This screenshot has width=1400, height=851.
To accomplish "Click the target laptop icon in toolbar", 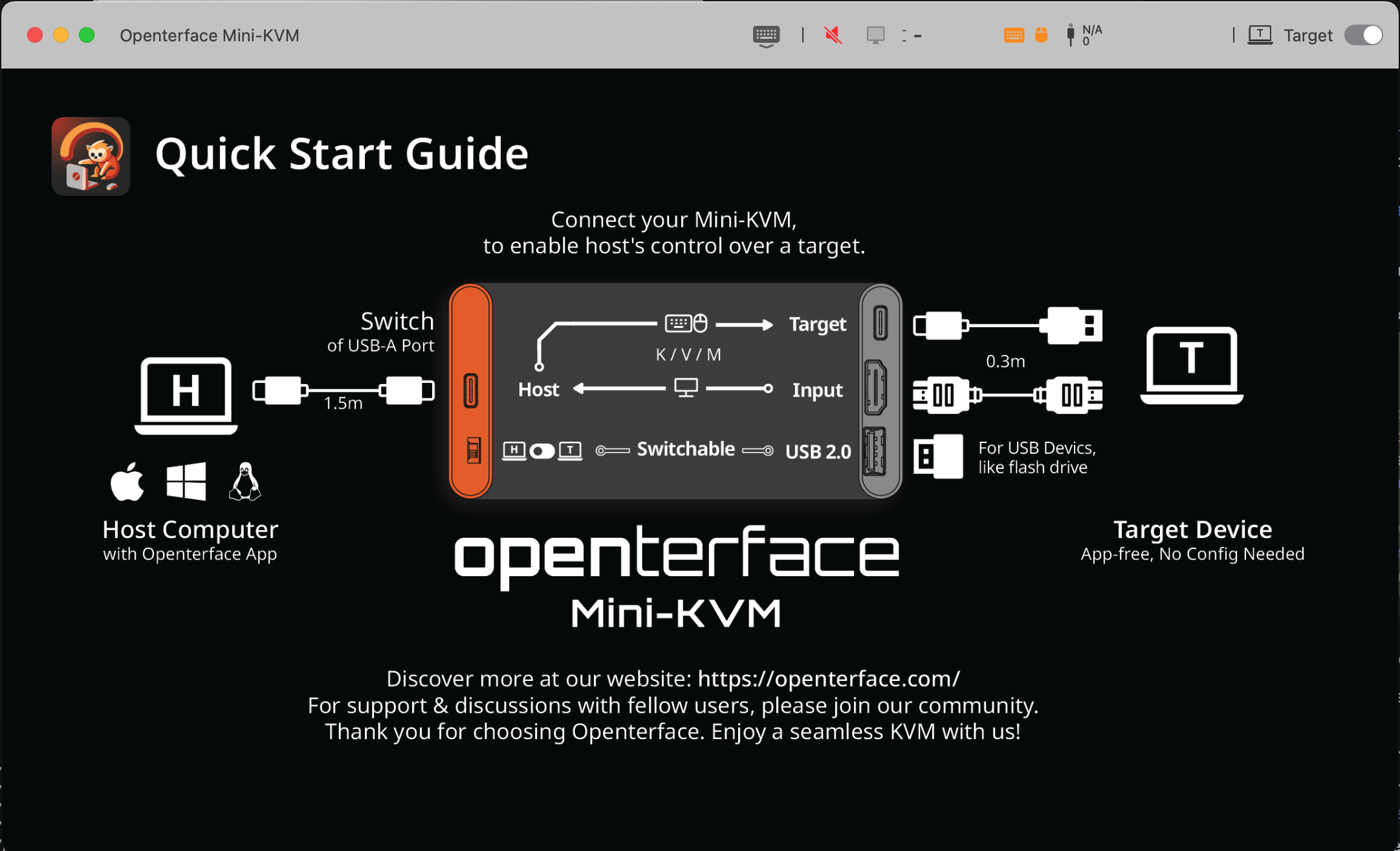I will (x=1260, y=35).
